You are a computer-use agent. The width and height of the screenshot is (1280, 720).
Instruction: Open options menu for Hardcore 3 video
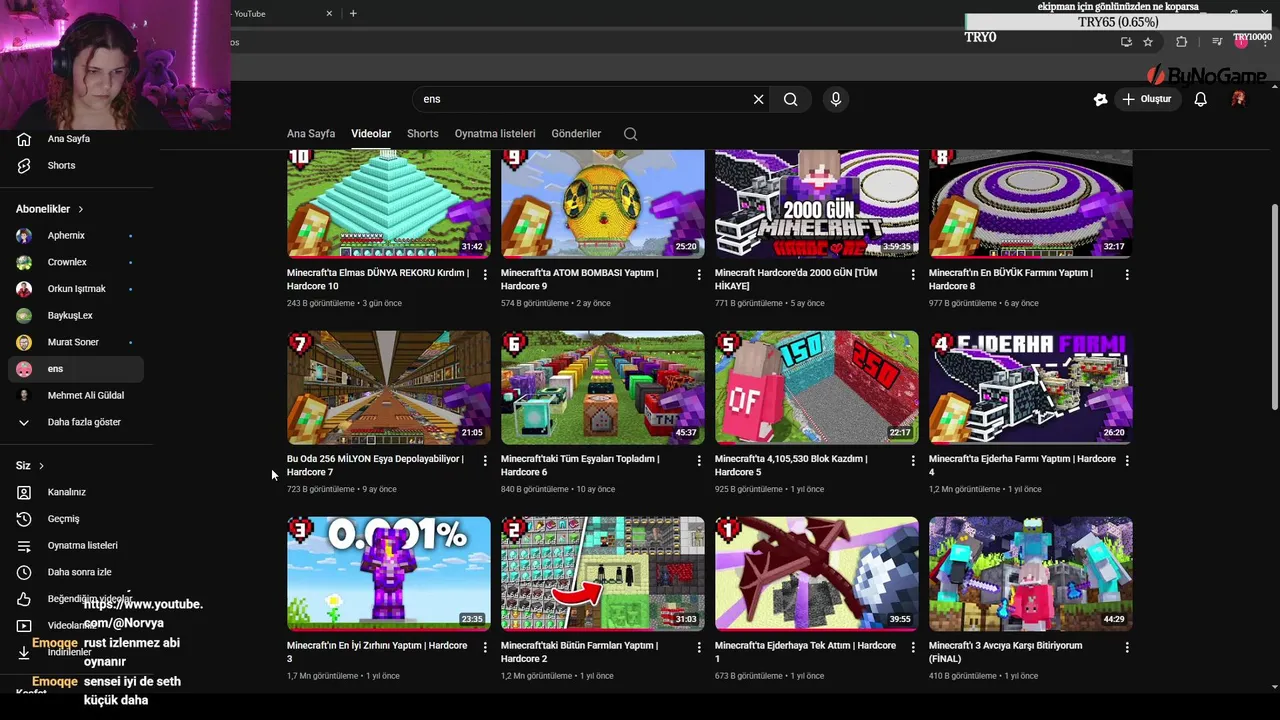485,647
